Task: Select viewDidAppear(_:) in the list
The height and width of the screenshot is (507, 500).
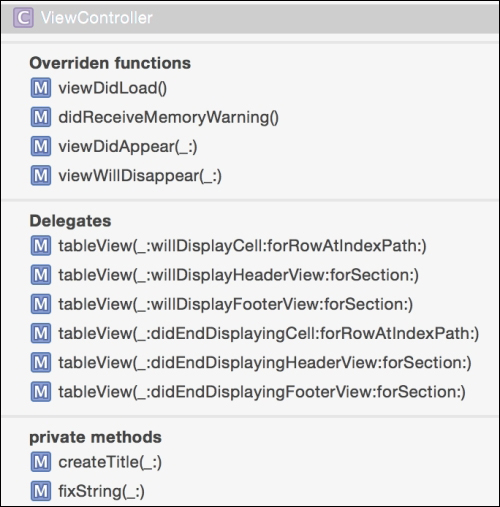Action: (x=128, y=147)
